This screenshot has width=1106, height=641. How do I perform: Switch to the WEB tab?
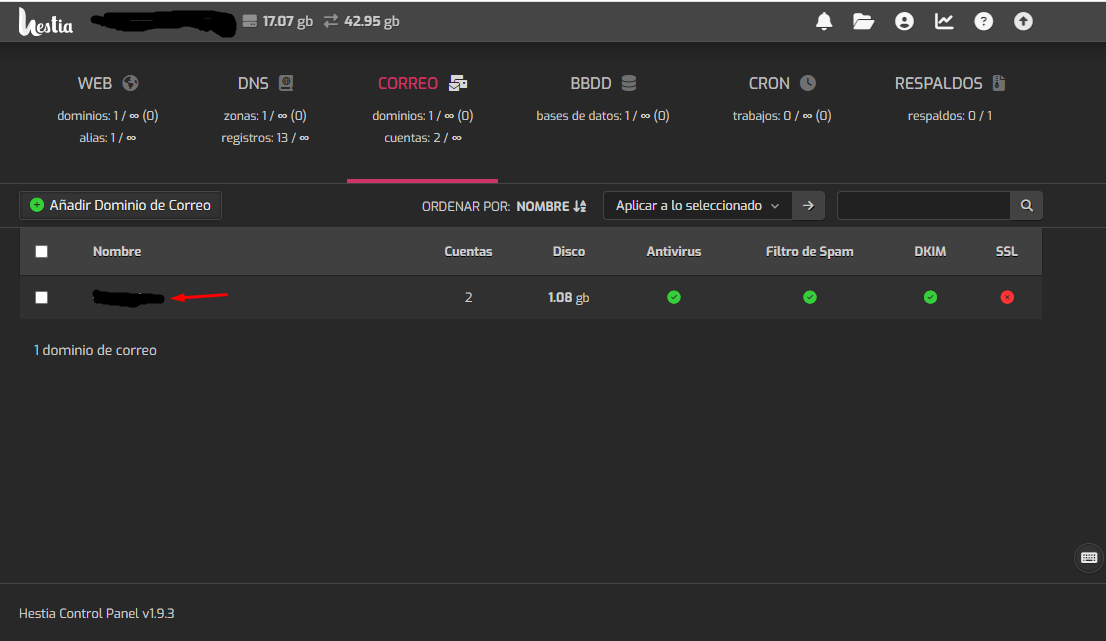pyautogui.click(x=108, y=84)
